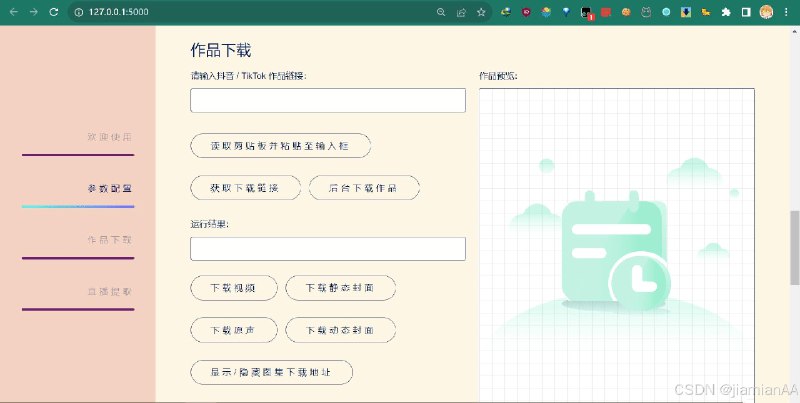Focus the TikTok link input field
The height and width of the screenshot is (403, 800).
[x=328, y=101]
